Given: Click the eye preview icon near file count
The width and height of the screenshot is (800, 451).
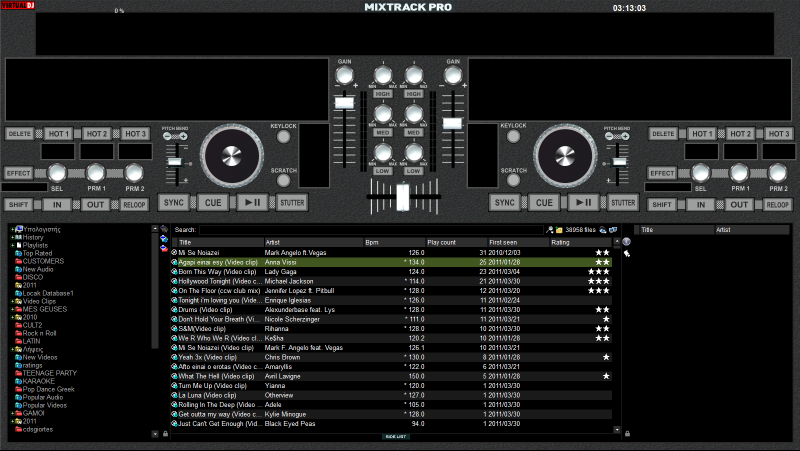Looking at the screenshot, I should point(603,230).
